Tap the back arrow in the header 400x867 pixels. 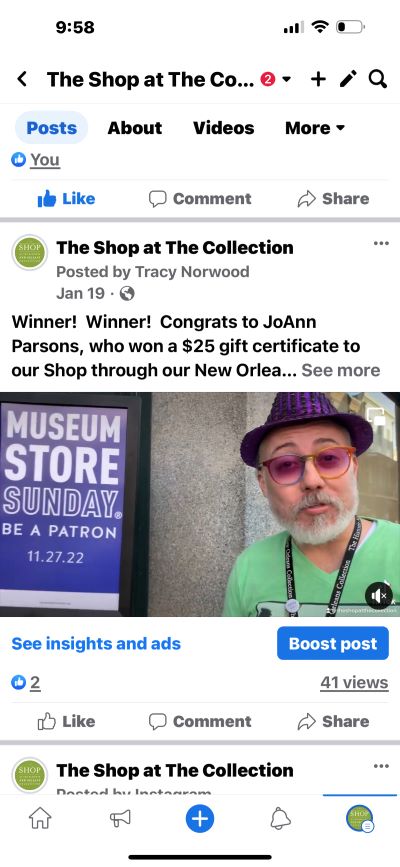22,80
